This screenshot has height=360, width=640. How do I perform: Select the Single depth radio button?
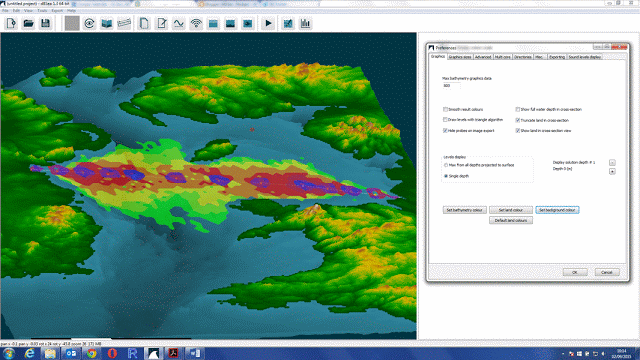pos(446,176)
